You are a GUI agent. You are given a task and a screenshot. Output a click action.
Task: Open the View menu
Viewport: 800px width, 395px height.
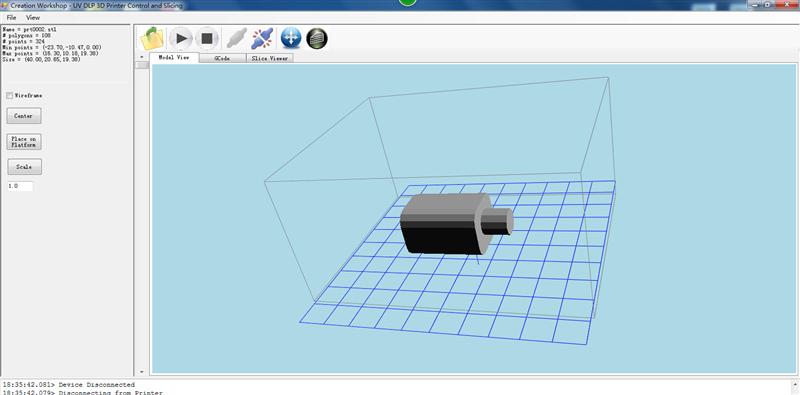click(33, 17)
